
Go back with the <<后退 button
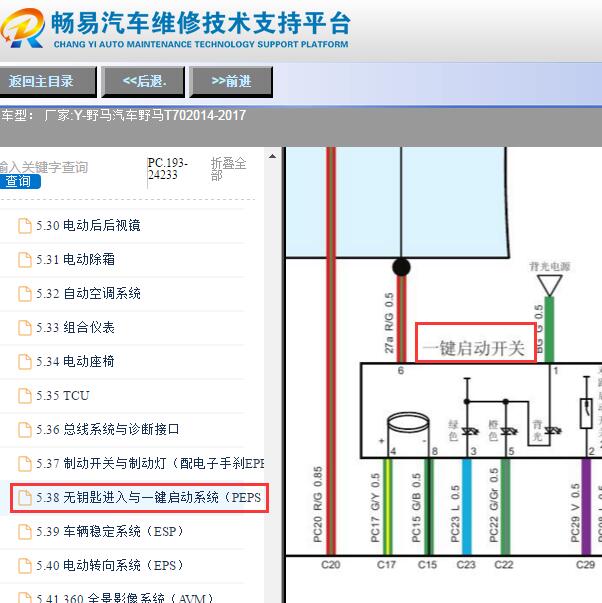pos(143,81)
